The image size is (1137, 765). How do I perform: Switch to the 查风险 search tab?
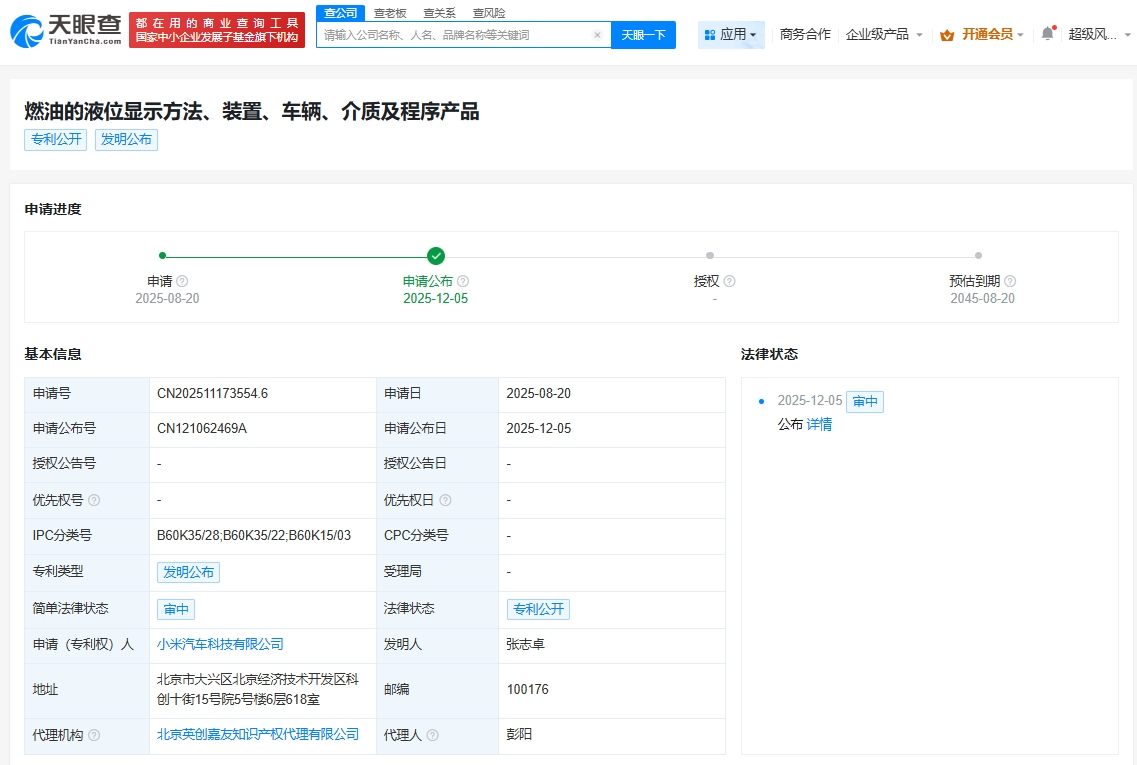coord(489,13)
